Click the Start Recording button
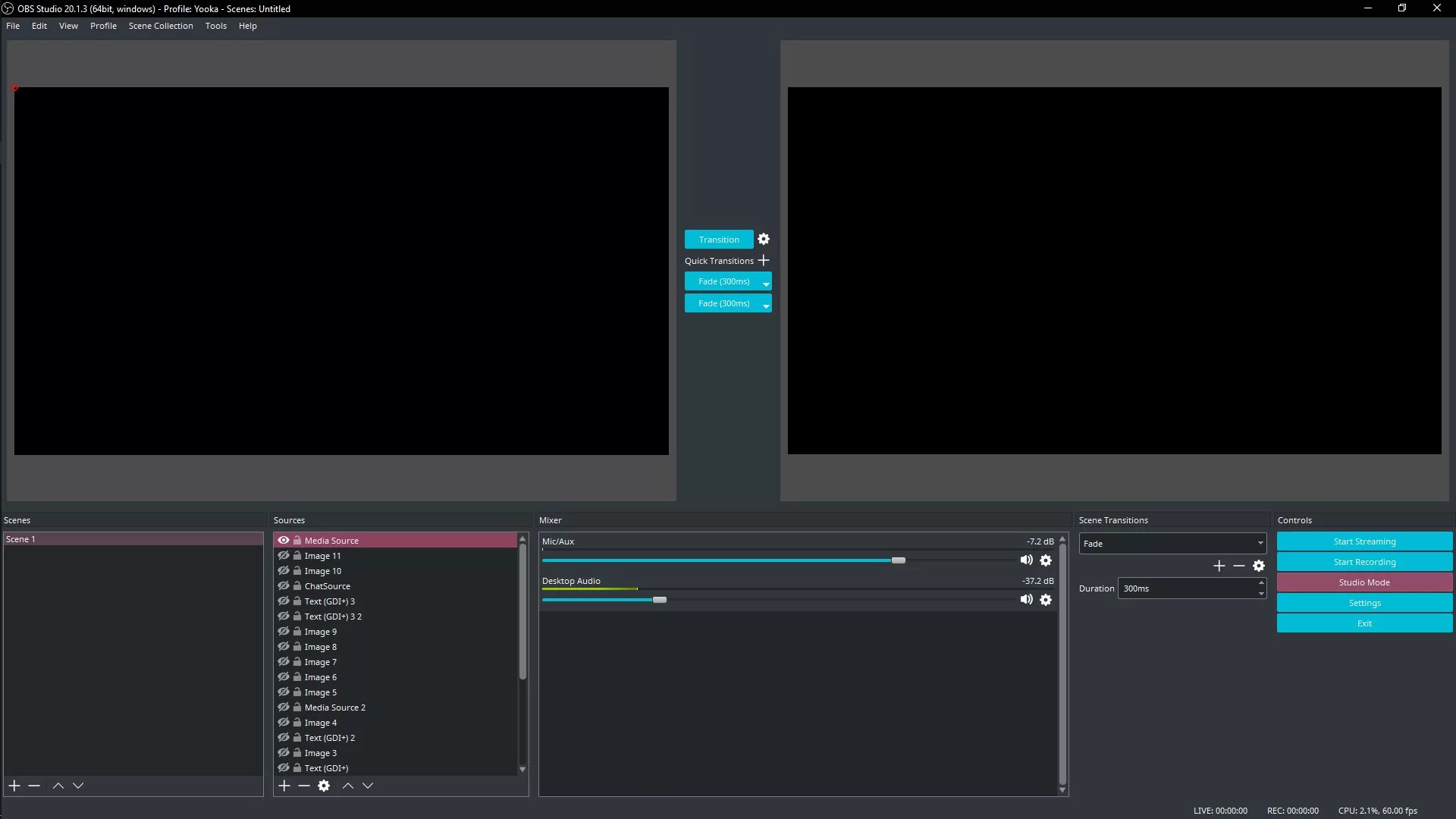The height and width of the screenshot is (819, 1456). [x=1364, y=561]
